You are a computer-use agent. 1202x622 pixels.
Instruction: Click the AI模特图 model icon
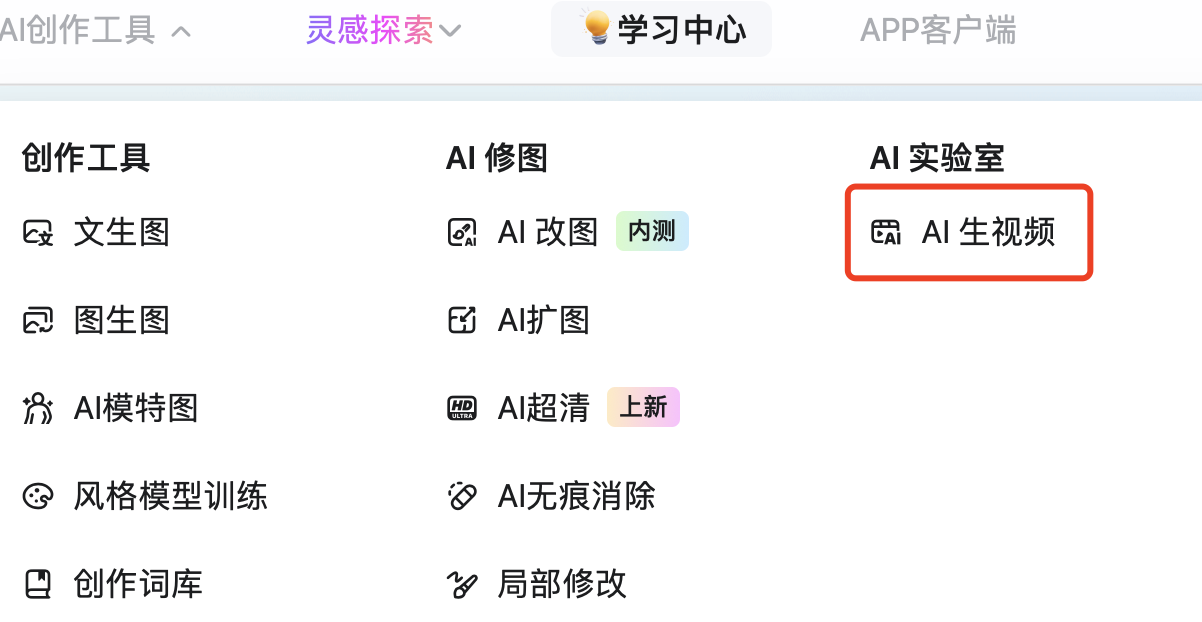[x=38, y=408]
